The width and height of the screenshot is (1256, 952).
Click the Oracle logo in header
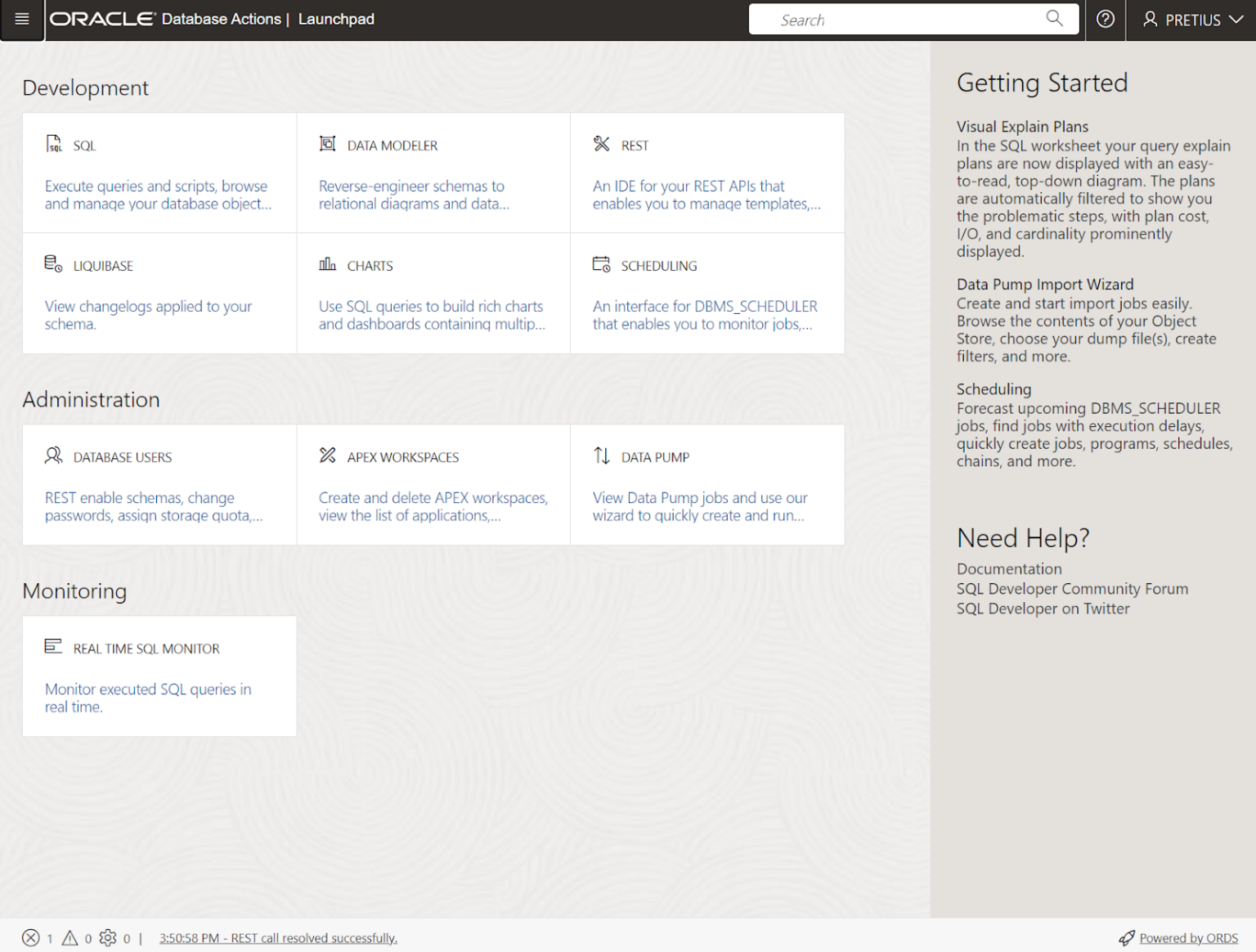102,19
